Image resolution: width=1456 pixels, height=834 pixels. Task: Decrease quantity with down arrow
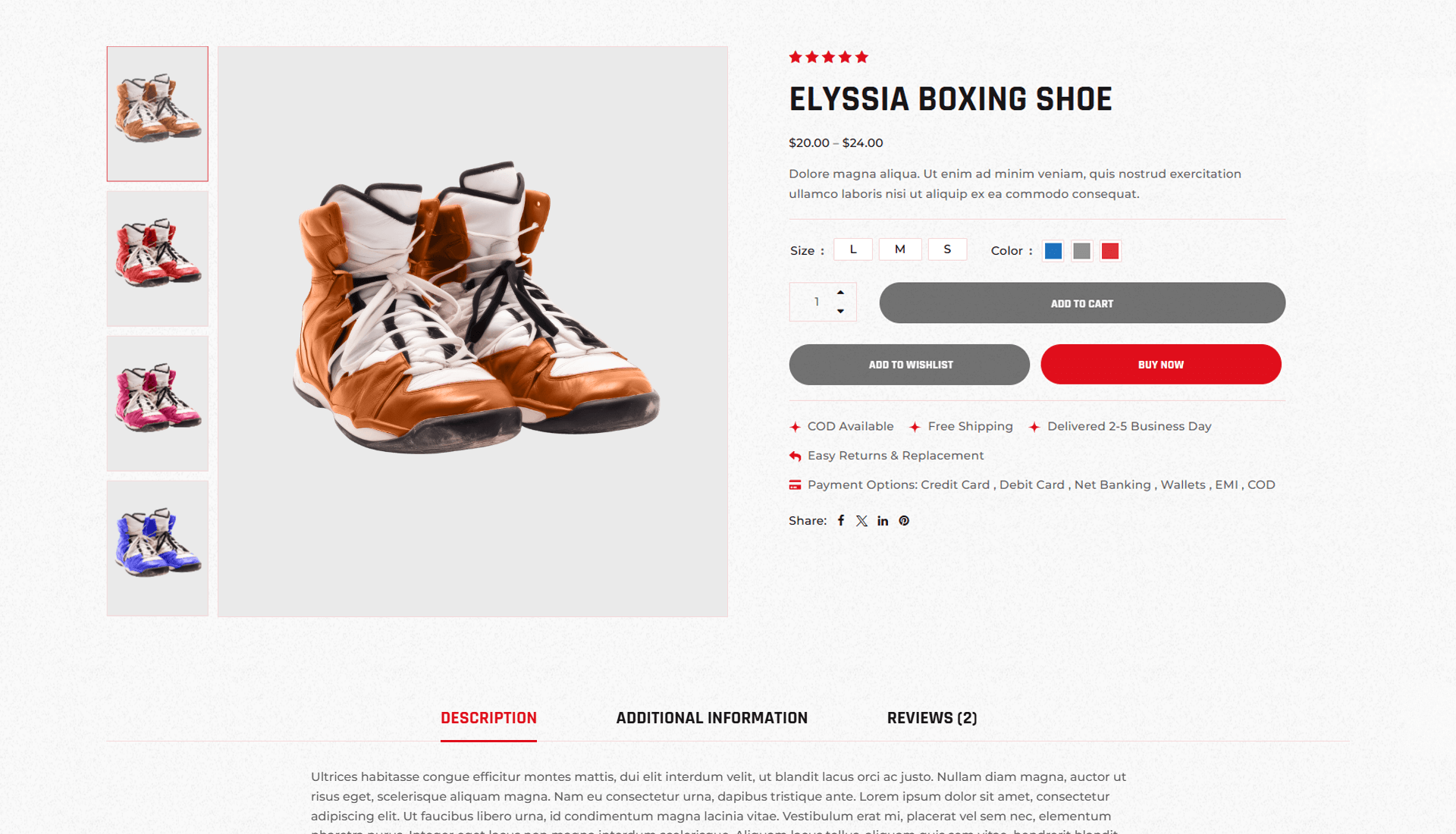[x=840, y=311]
